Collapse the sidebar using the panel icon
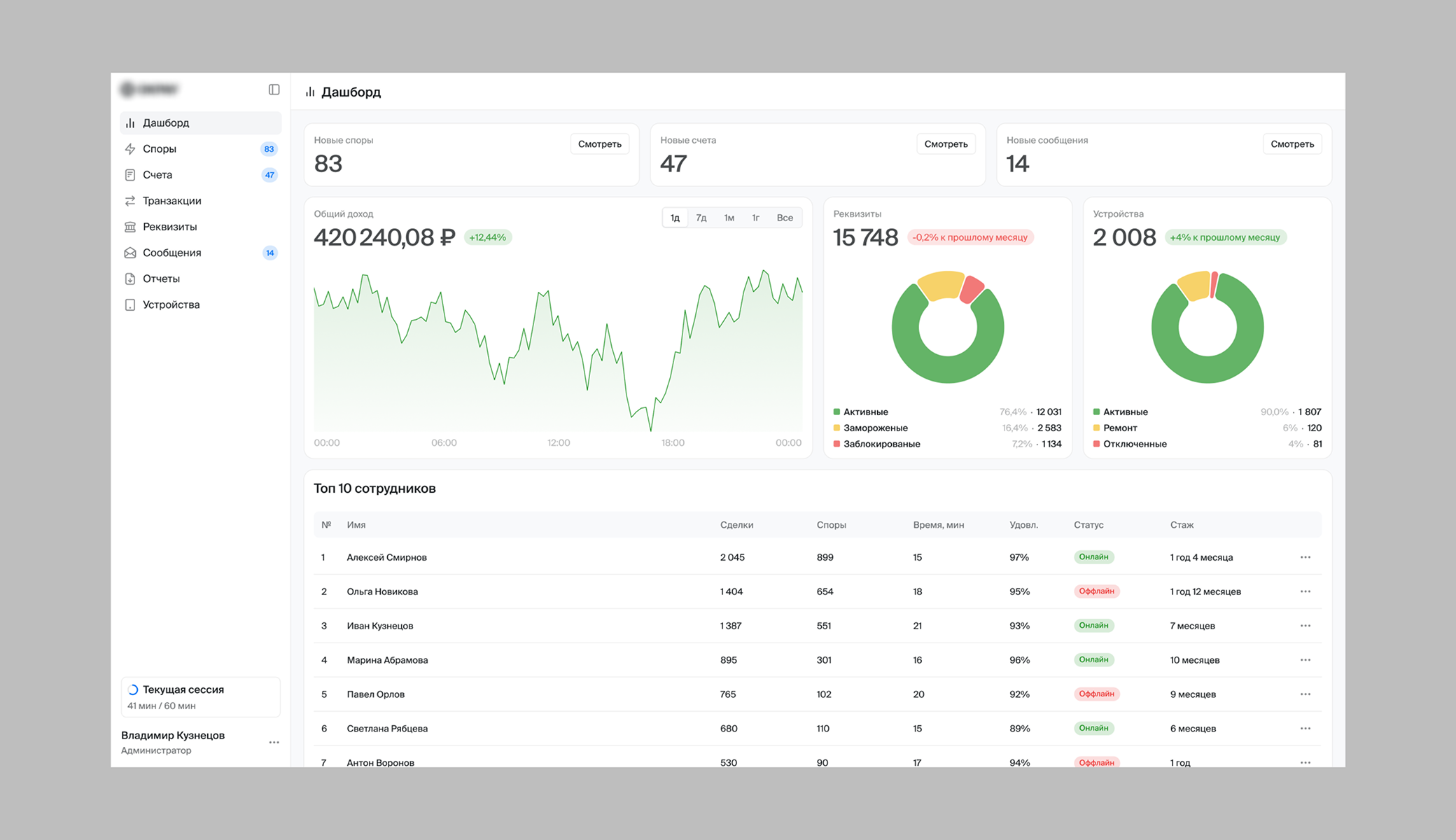 [274, 90]
